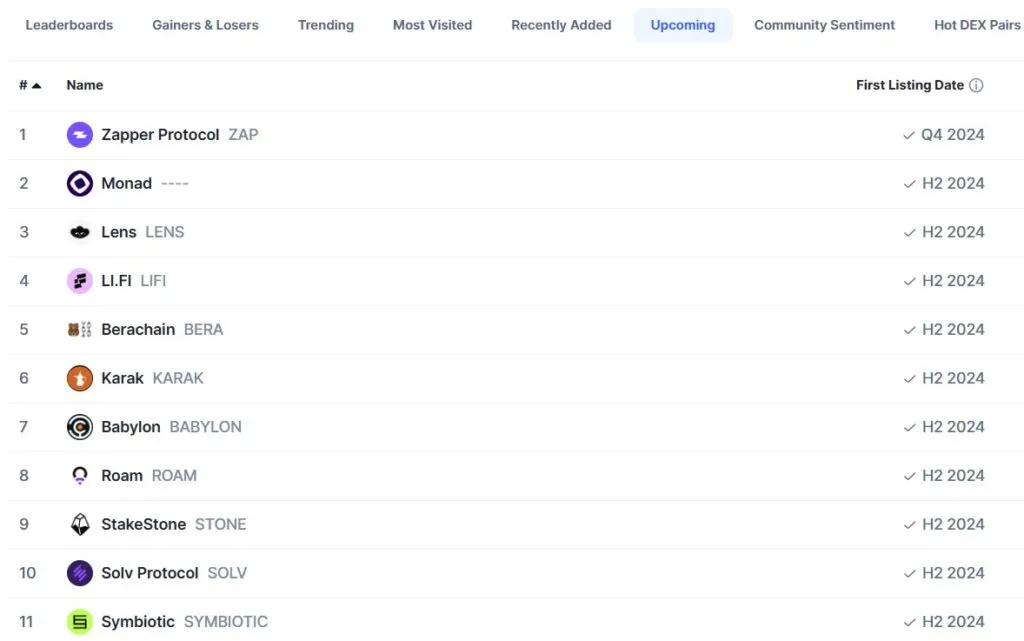Click the Name column header
The height and width of the screenshot is (641, 1024).
pos(85,86)
